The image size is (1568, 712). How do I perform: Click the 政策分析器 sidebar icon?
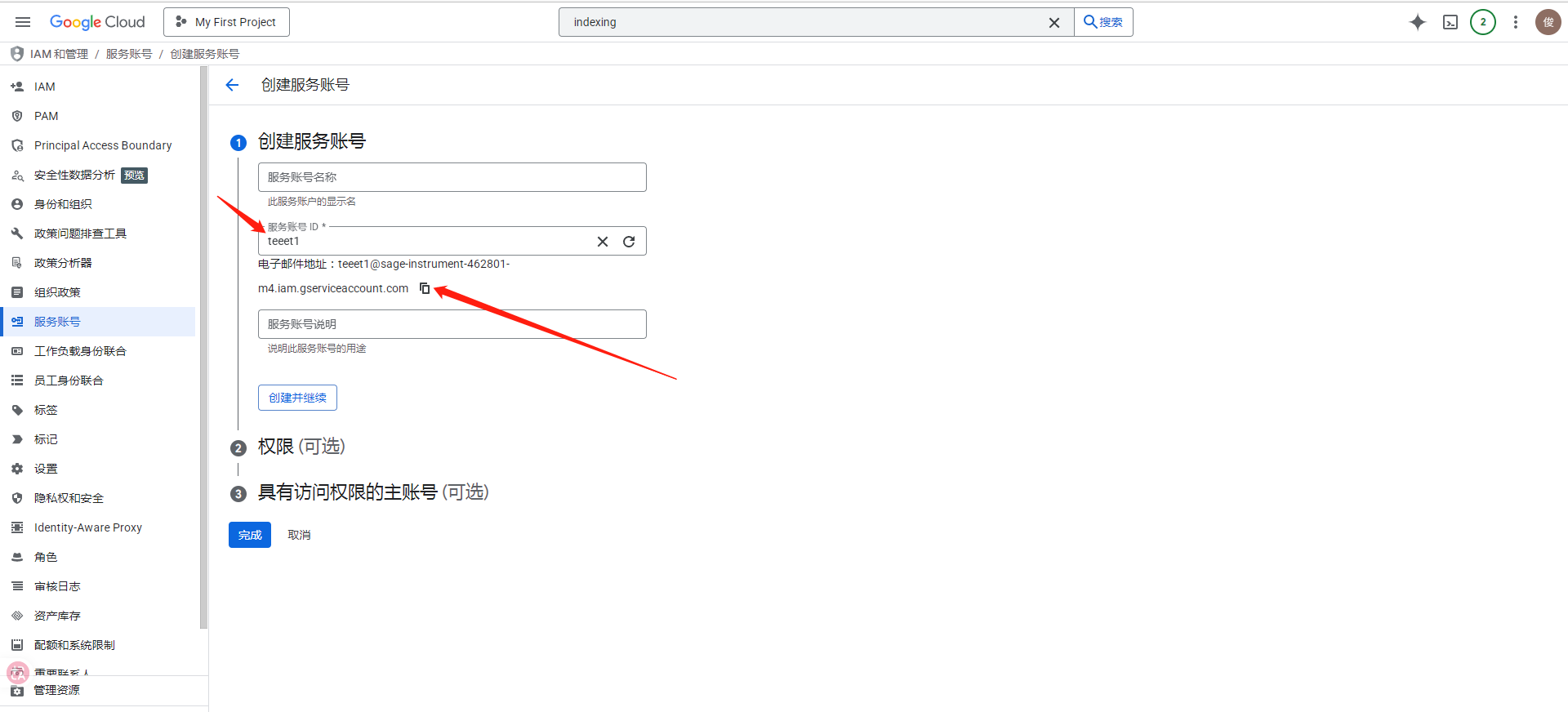point(17,263)
